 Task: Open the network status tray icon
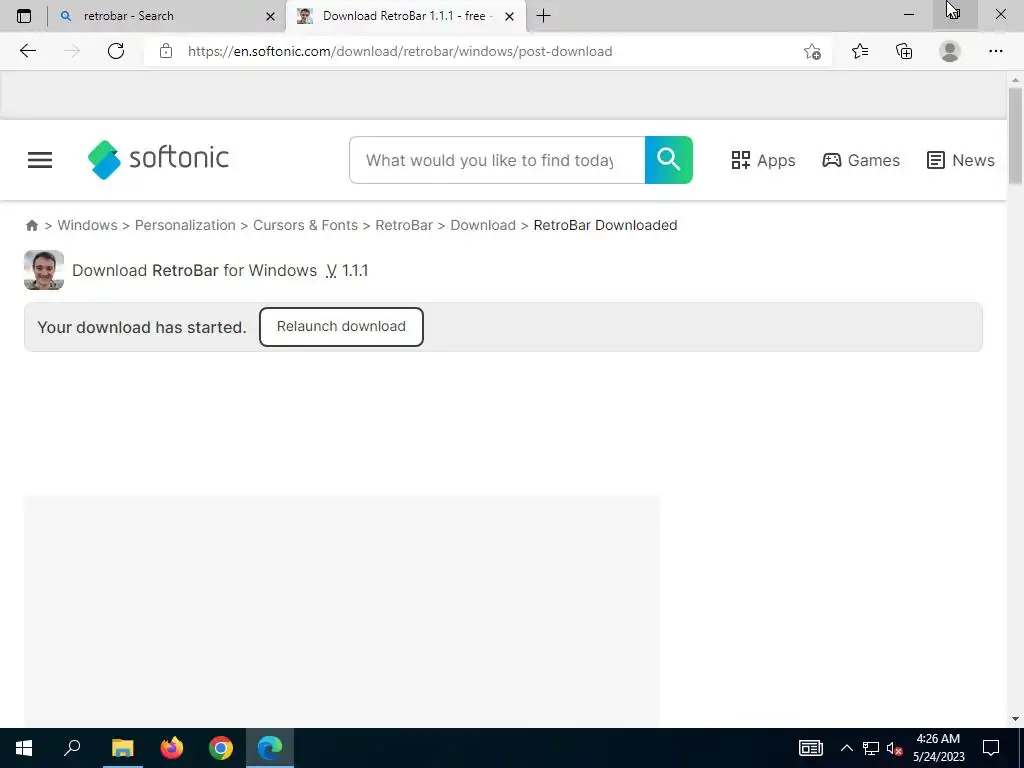(871, 748)
